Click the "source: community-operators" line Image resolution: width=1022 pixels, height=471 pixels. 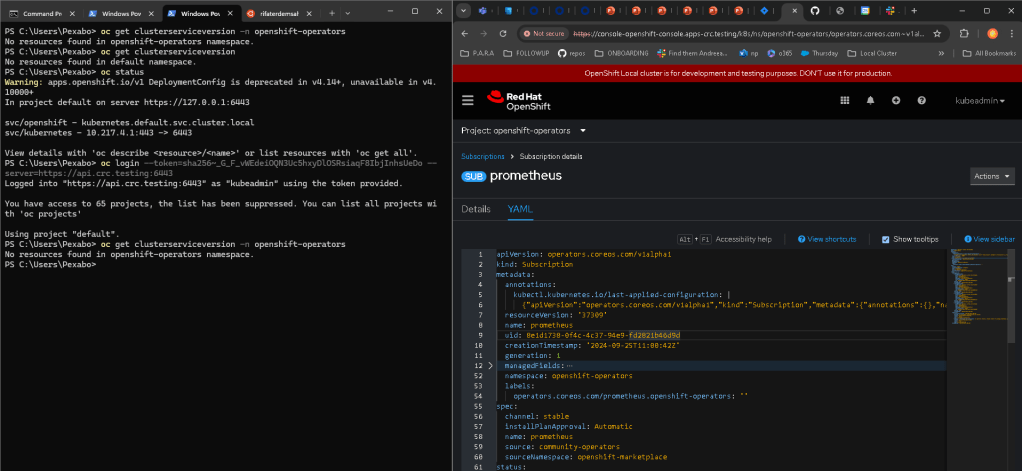pyautogui.click(x=562, y=447)
